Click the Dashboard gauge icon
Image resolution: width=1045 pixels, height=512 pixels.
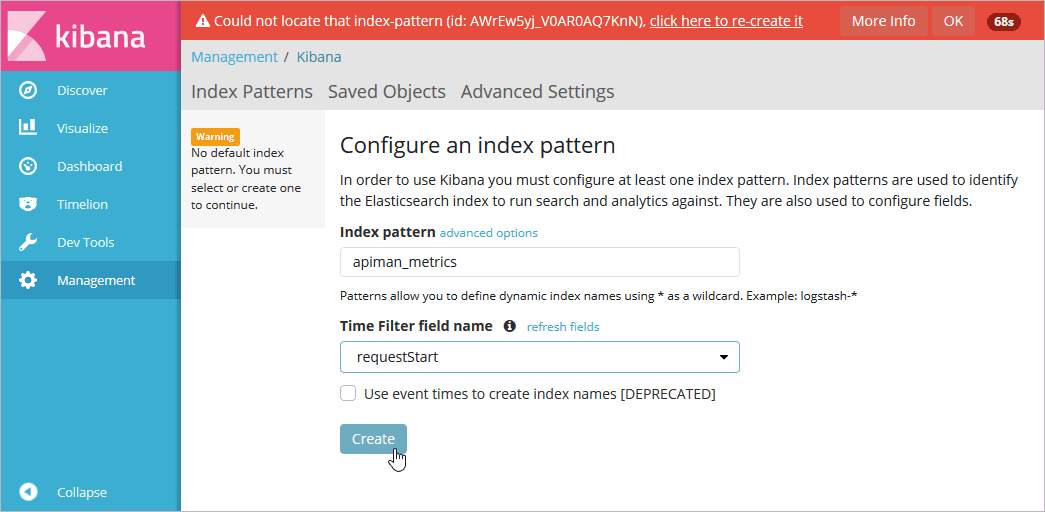tap(28, 166)
